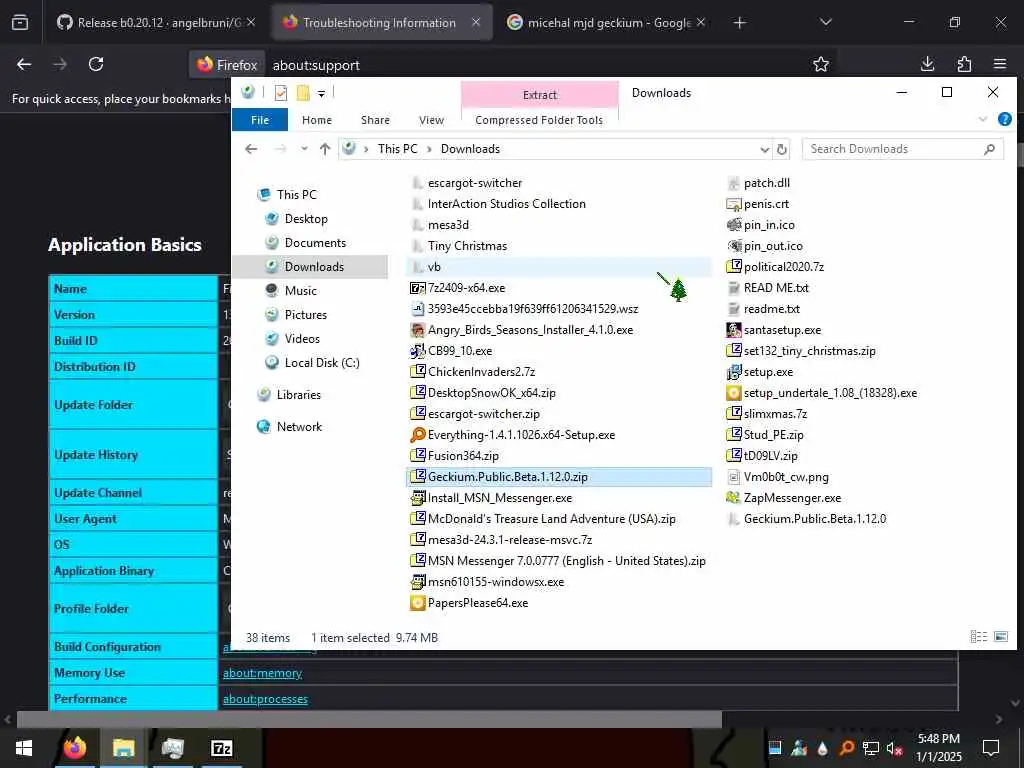
Task: Expand the ribbon chevron in Explorer
Action: 983,120
